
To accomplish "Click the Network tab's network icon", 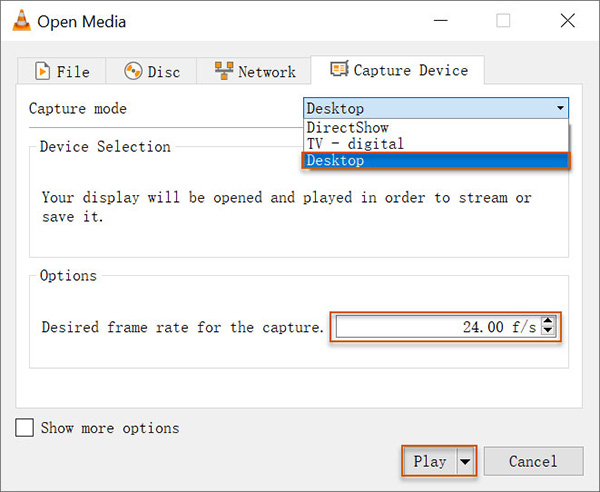I will coord(224,71).
